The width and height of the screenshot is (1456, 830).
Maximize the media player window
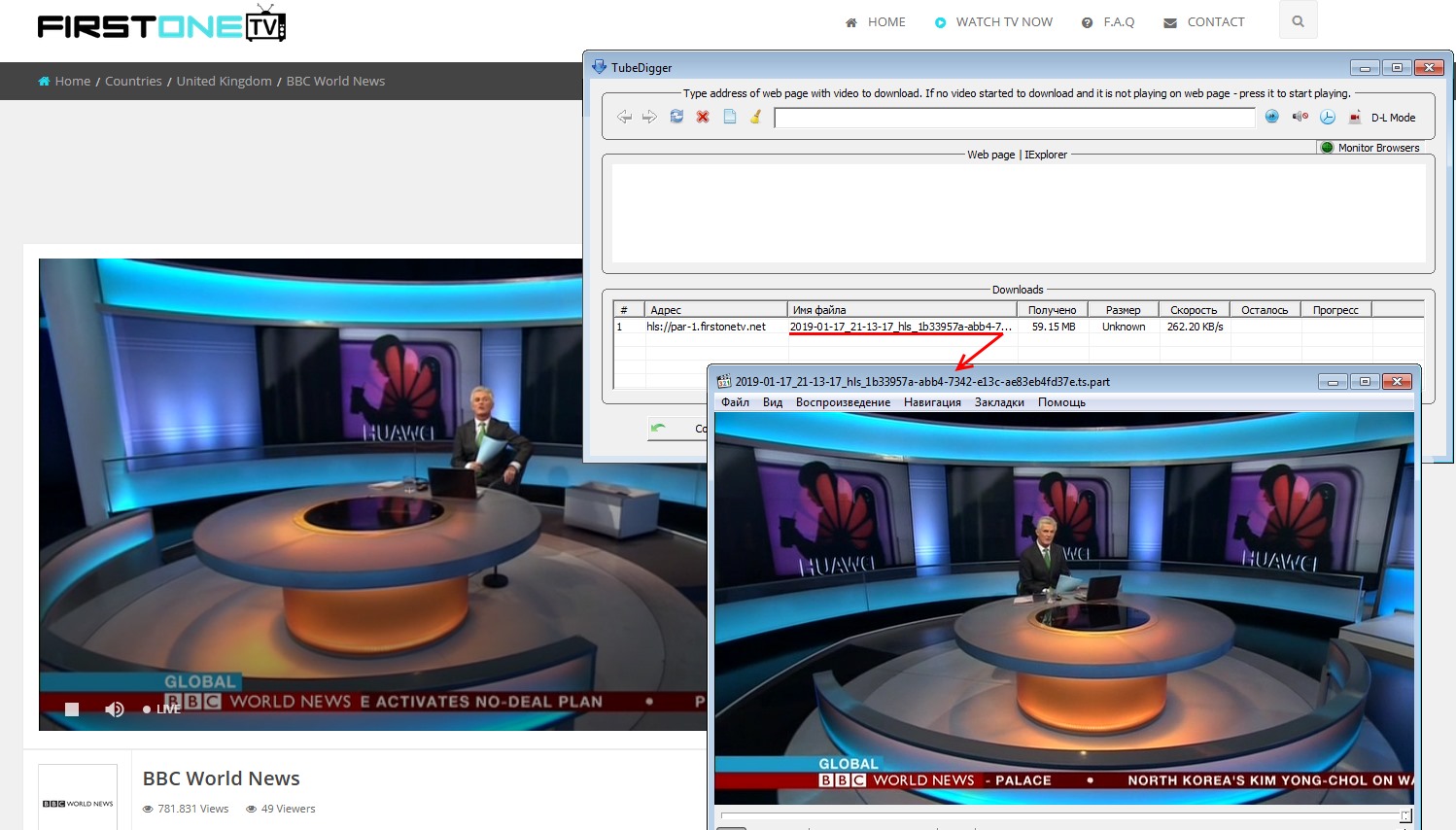coord(1365,382)
